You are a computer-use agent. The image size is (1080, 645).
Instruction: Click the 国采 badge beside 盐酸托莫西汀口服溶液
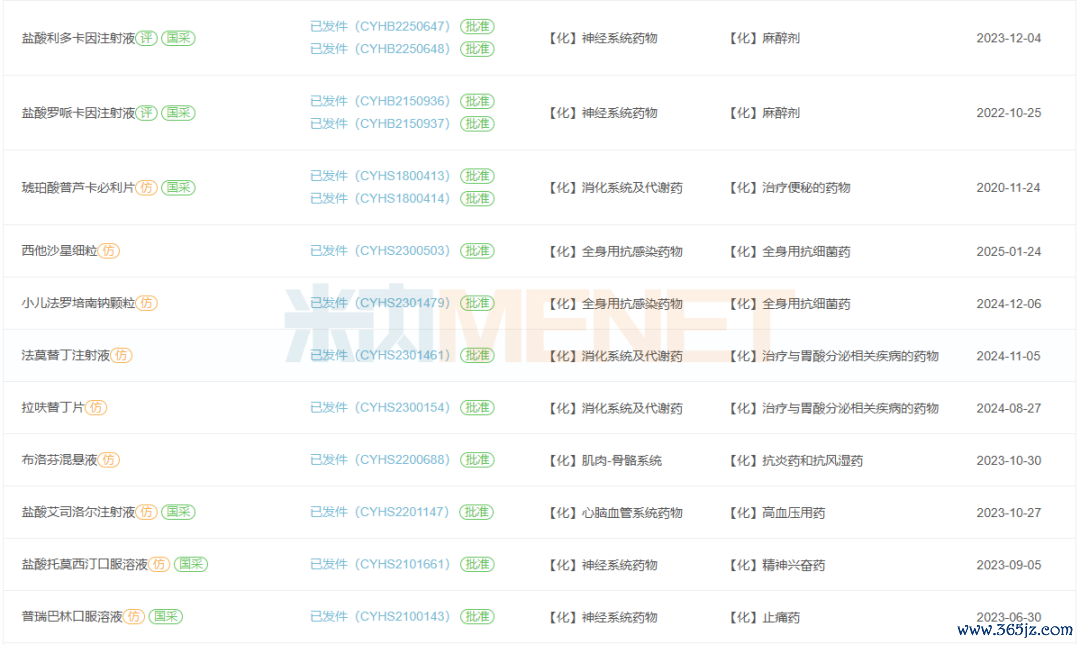191,564
